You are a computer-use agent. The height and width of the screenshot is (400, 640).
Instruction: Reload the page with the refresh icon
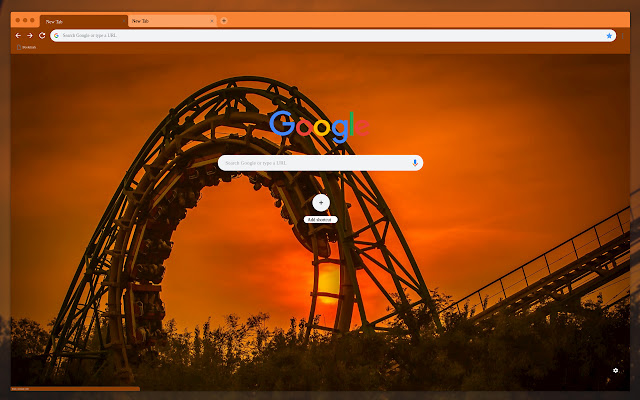(42, 36)
